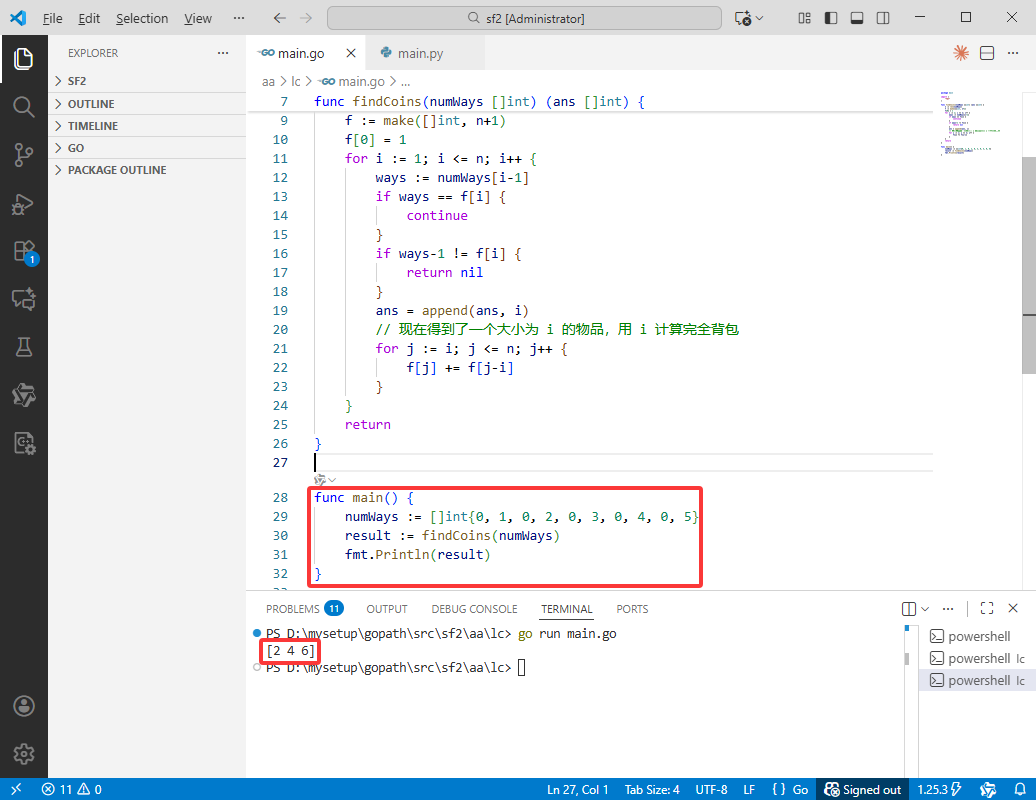Click the command center search box sf2
The height and width of the screenshot is (800, 1036).
tap(524, 18)
